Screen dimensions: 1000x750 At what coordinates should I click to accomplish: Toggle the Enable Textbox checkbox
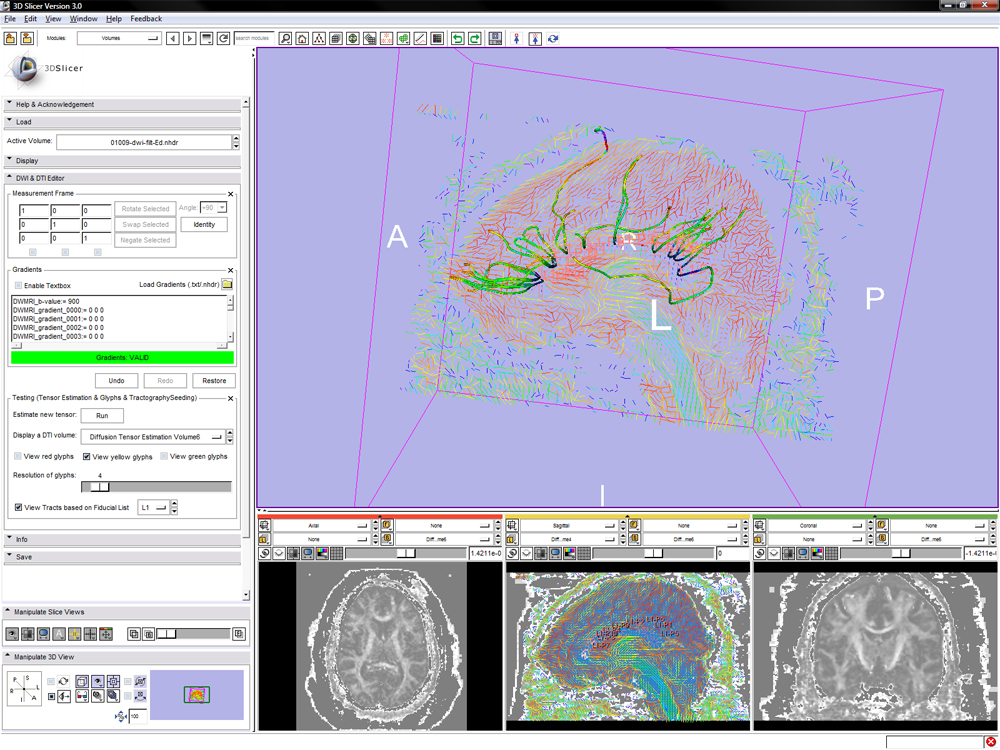pyautogui.click(x=18, y=286)
